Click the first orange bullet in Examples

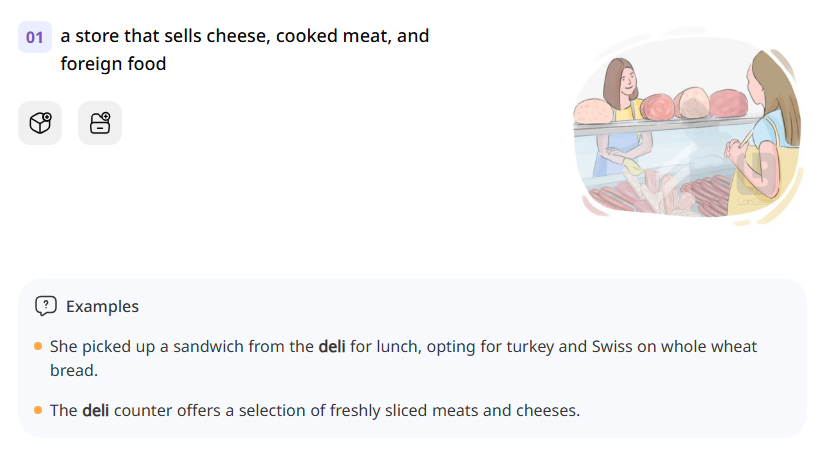(x=38, y=346)
